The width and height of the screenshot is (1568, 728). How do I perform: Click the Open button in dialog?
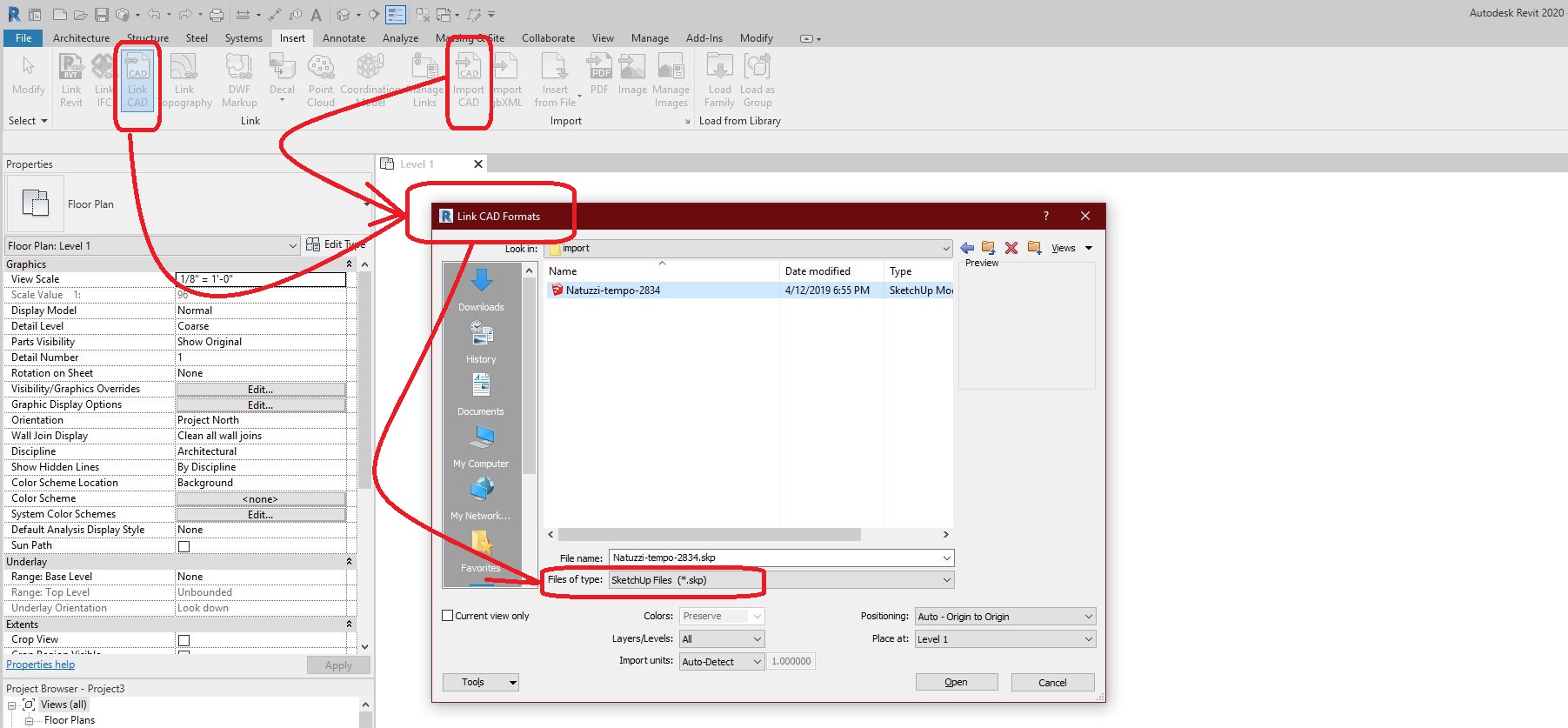[x=957, y=682]
